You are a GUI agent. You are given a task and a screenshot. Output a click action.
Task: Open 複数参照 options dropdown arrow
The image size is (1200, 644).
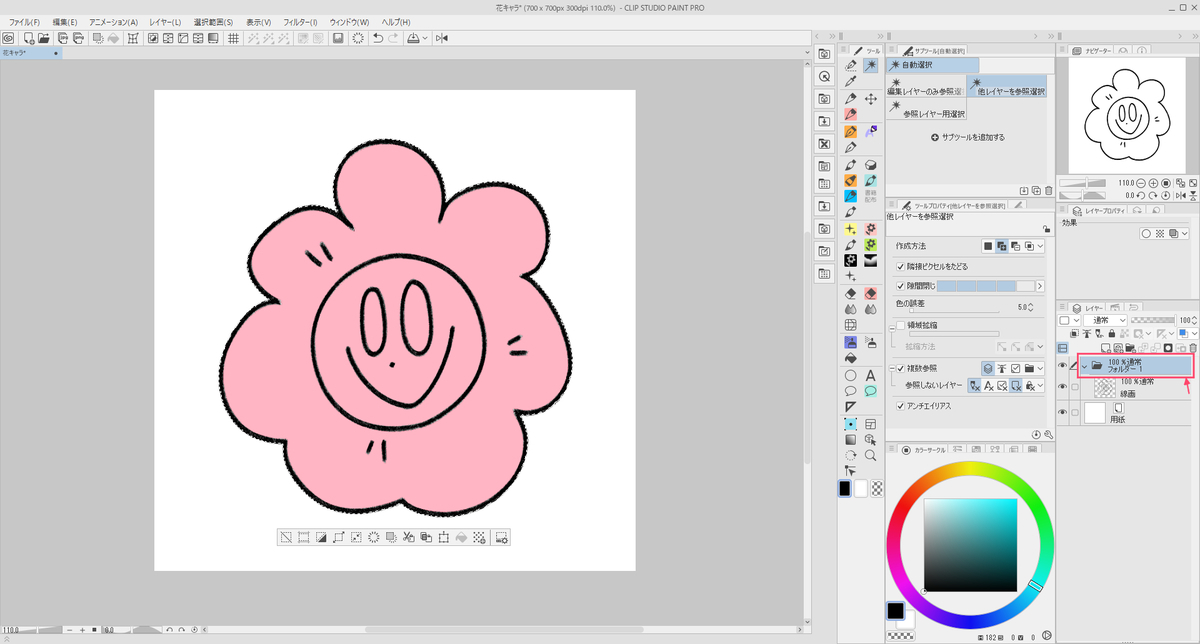1040,368
